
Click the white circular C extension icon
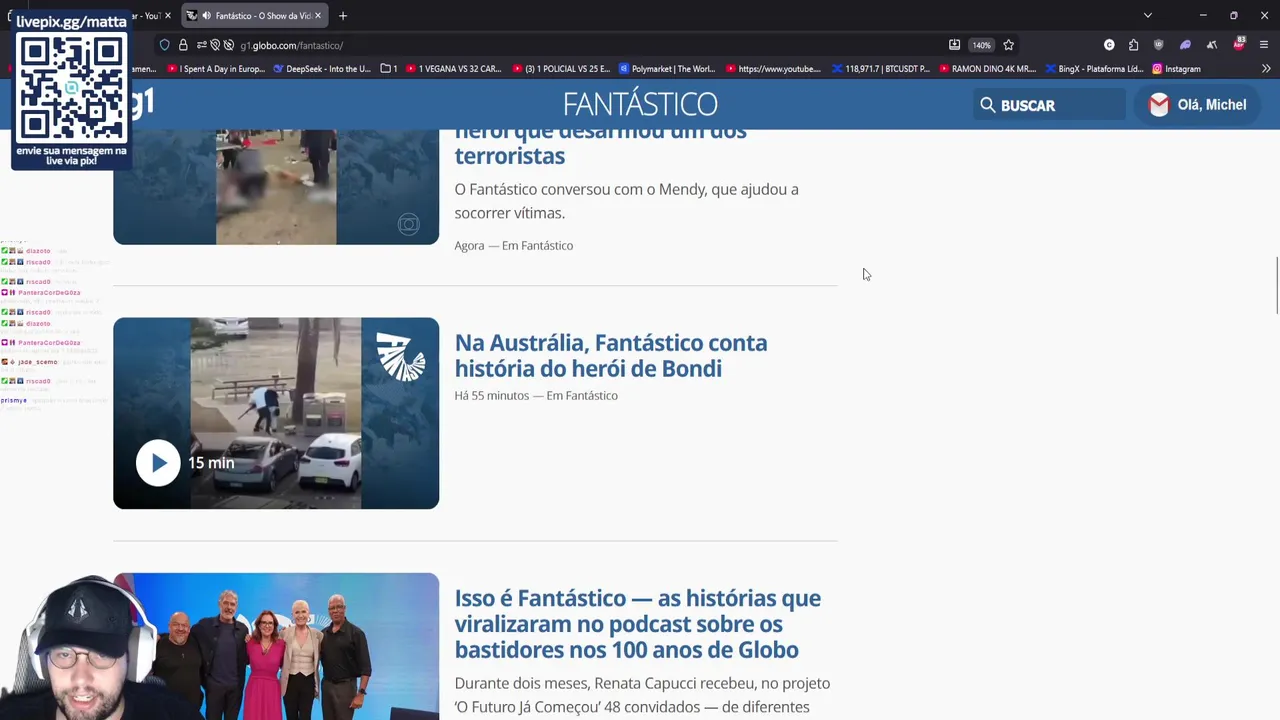click(x=1109, y=45)
